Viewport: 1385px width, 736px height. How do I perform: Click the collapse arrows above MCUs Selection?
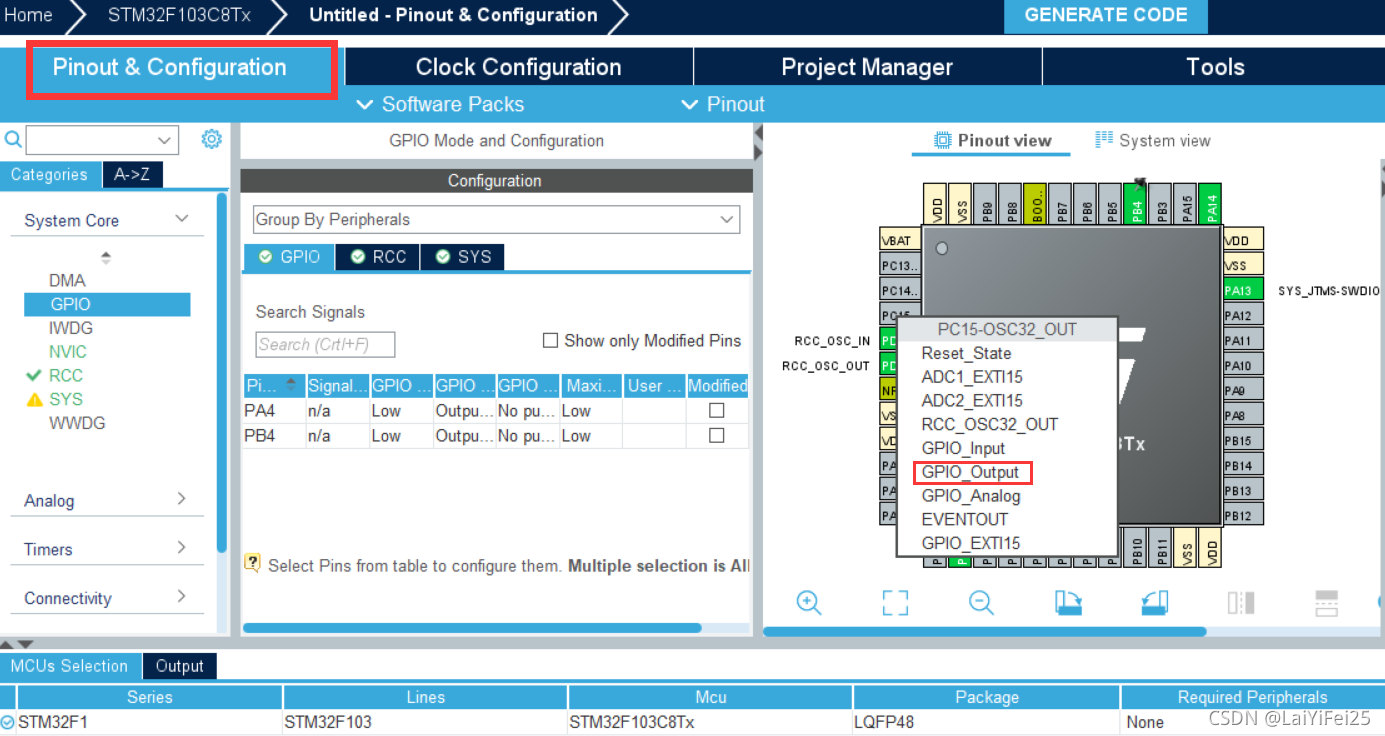[17, 645]
